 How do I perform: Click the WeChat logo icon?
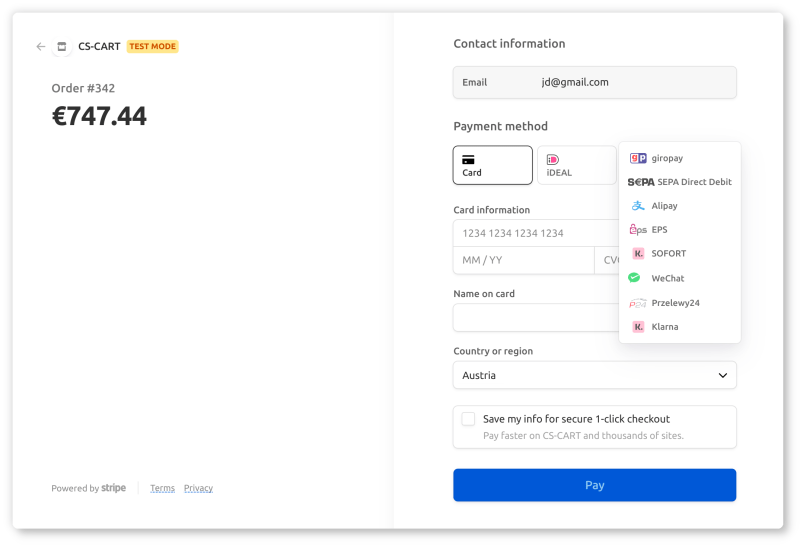click(634, 278)
